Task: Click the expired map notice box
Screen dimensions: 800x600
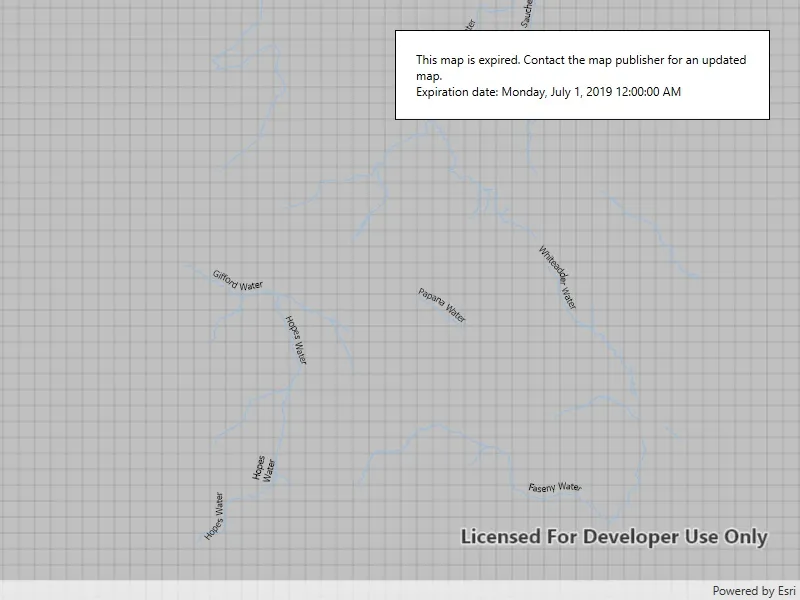Action: tap(582, 75)
